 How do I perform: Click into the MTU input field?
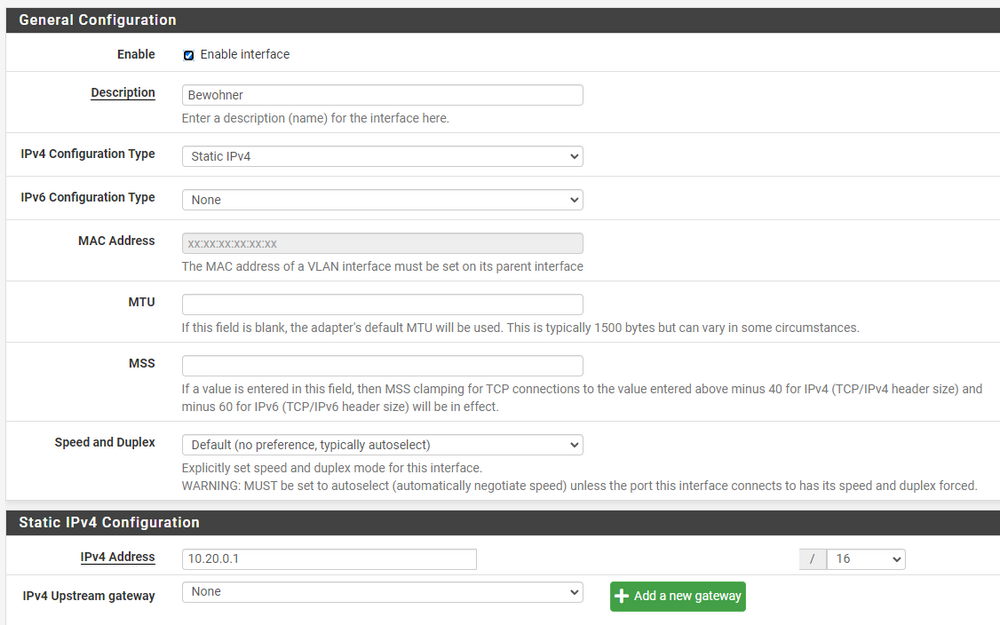point(382,305)
